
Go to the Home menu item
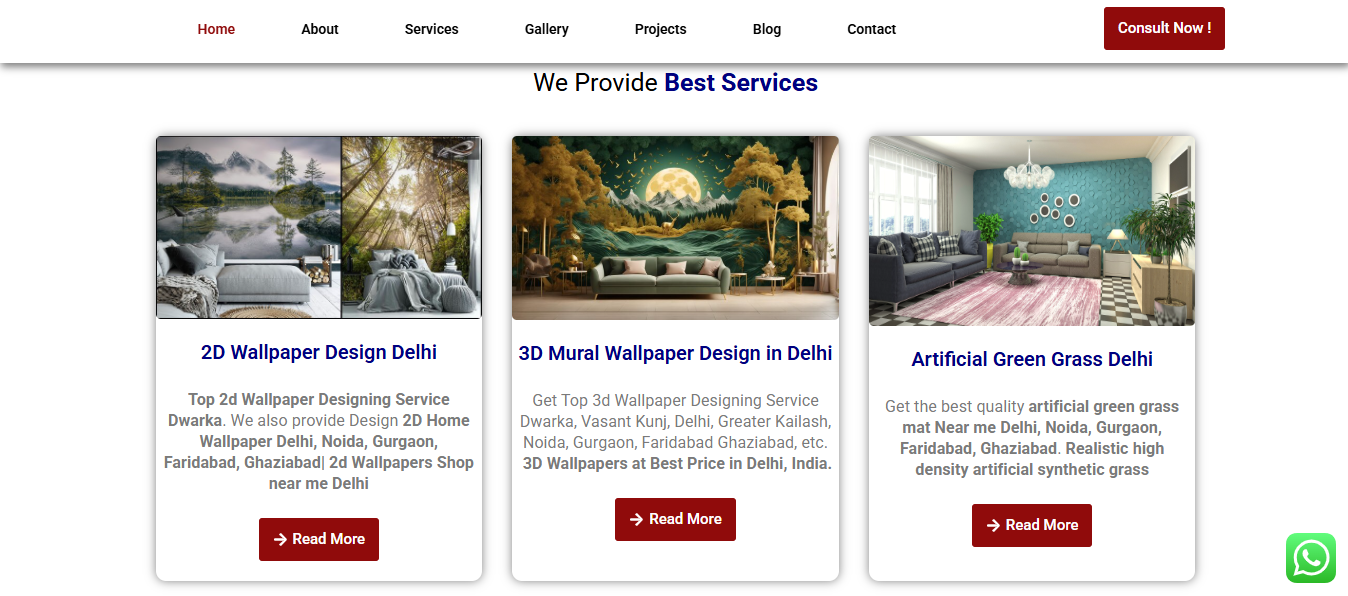(216, 29)
